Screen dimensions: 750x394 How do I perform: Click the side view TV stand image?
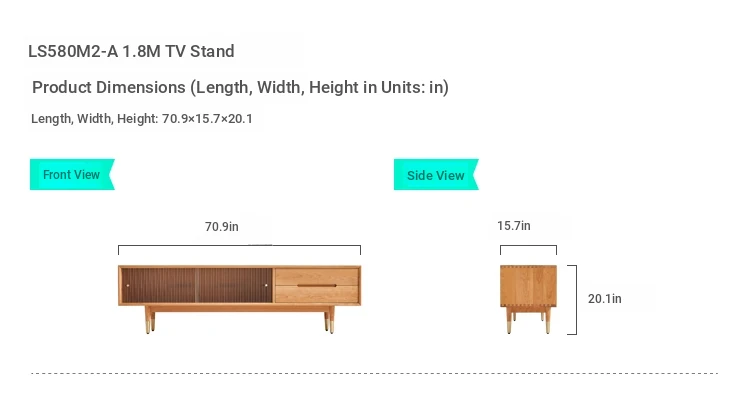pyautogui.click(x=529, y=299)
